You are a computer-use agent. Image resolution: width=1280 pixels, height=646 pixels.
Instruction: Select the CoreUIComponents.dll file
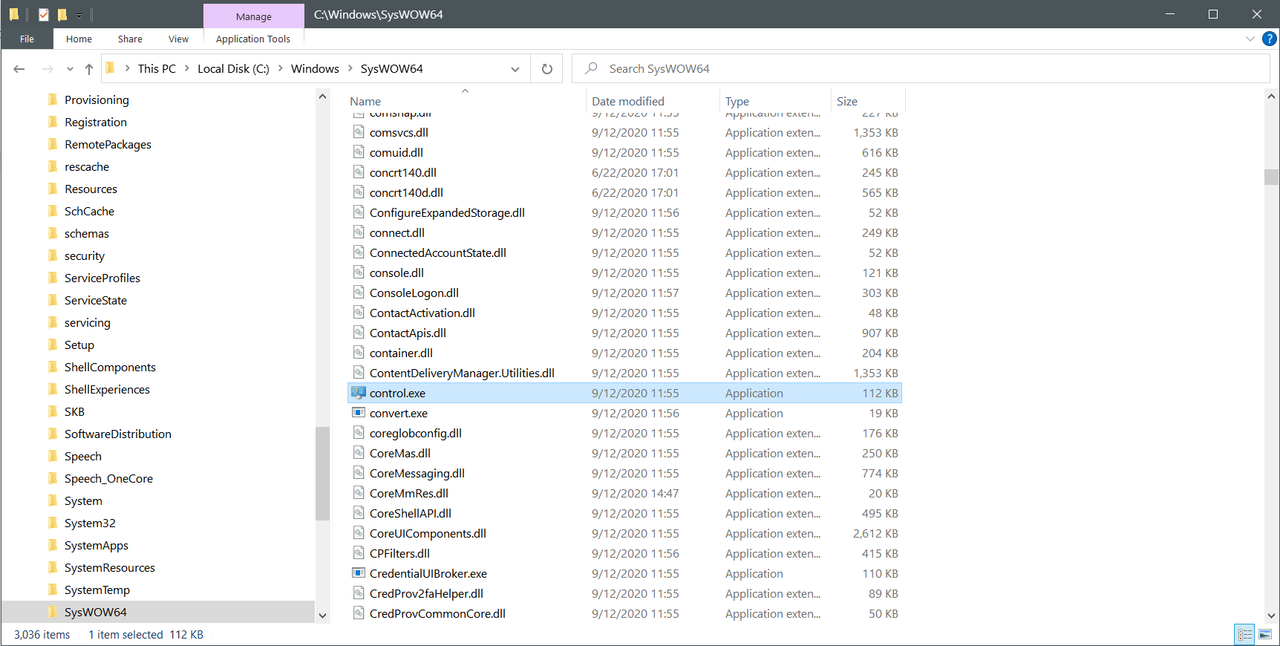pyautogui.click(x=428, y=533)
